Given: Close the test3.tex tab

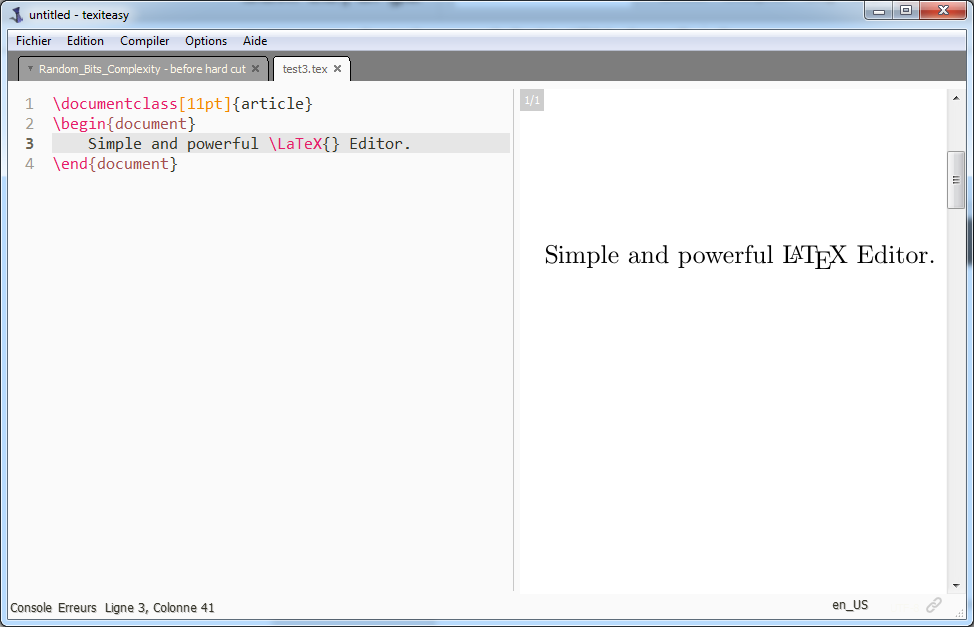Looking at the screenshot, I should (338, 69).
